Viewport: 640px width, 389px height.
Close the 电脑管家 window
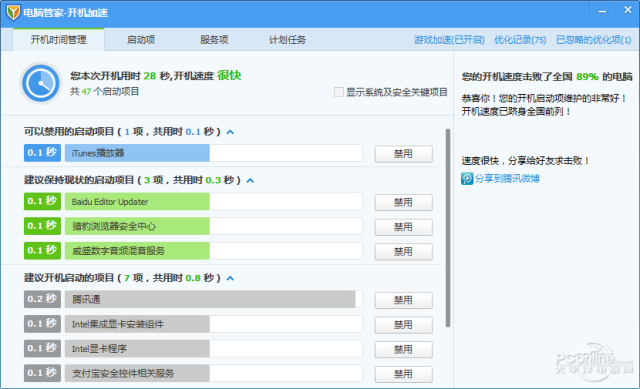click(628, 10)
